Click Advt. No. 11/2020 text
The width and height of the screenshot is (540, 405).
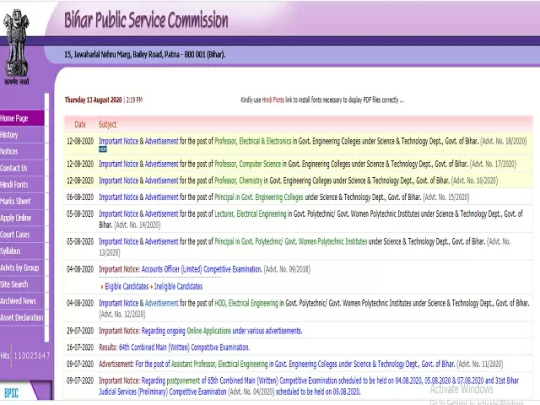pyautogui.click(x=480, y=364)
